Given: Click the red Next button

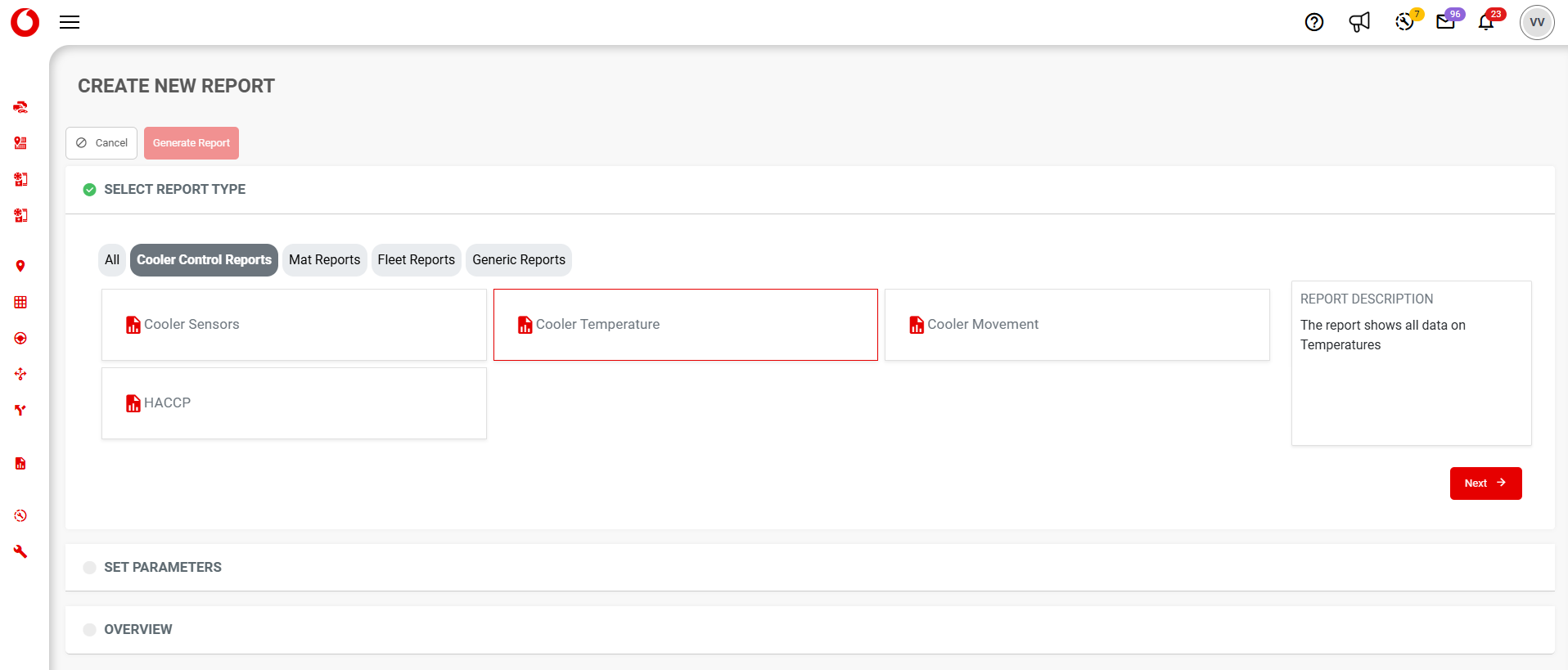Looking at the screenshot, I should click(x=1485, y=483).
